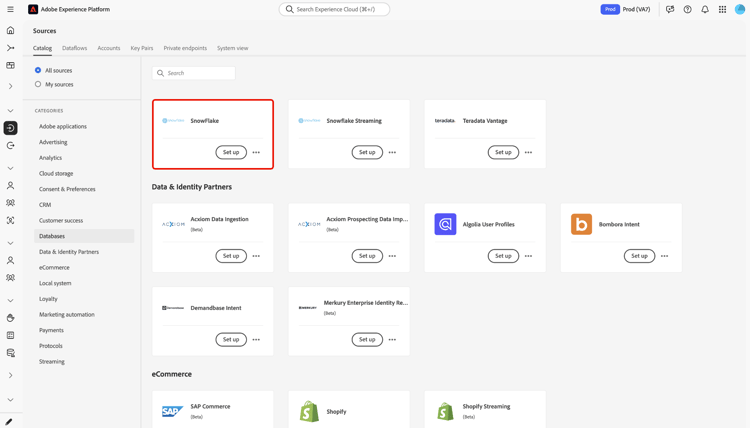Select the CRM category

coord(45,205)
